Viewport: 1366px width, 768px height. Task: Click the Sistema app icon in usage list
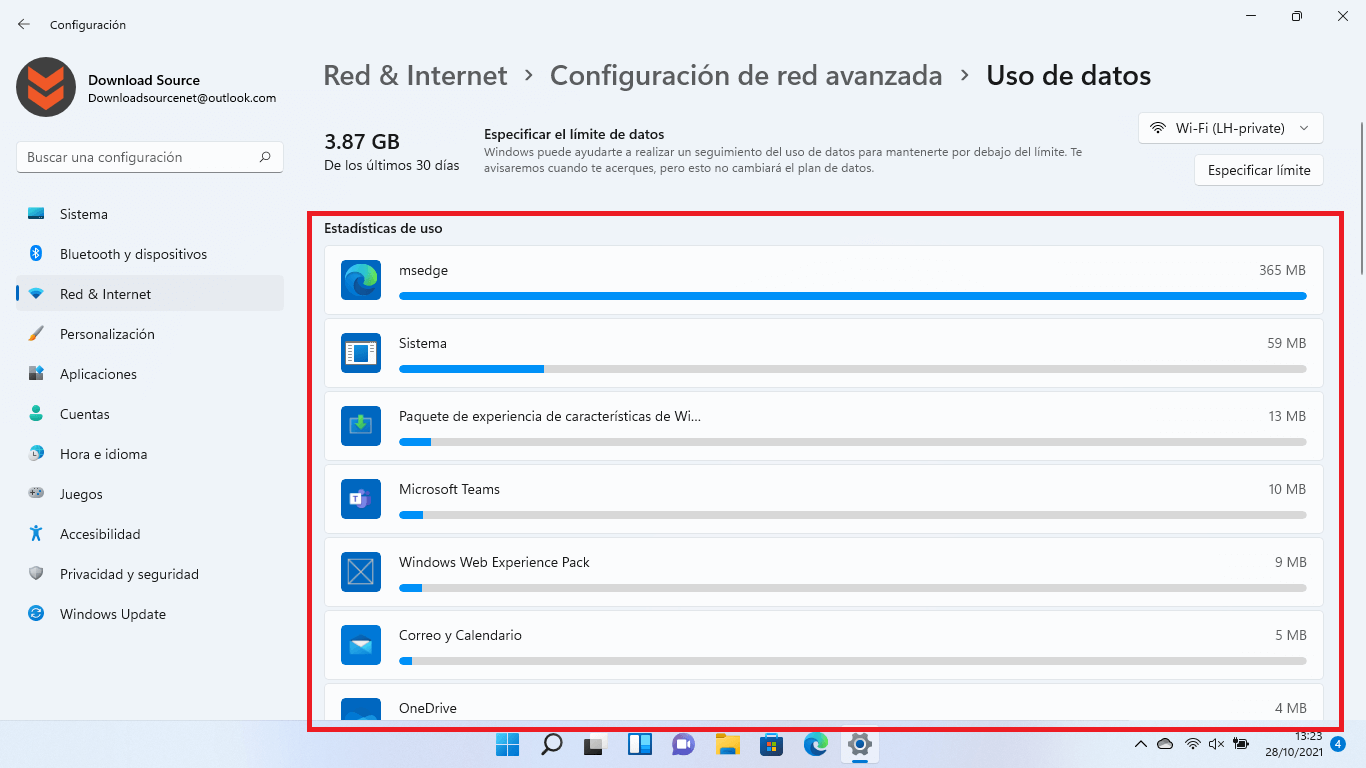[x=361, y=353]
